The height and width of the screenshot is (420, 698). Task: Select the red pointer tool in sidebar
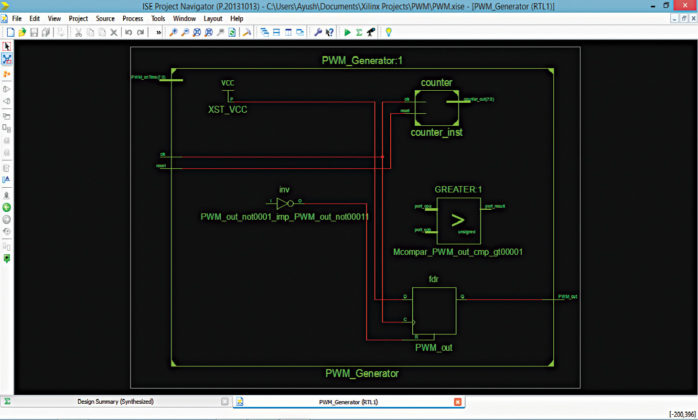click(x=7, y=47)
